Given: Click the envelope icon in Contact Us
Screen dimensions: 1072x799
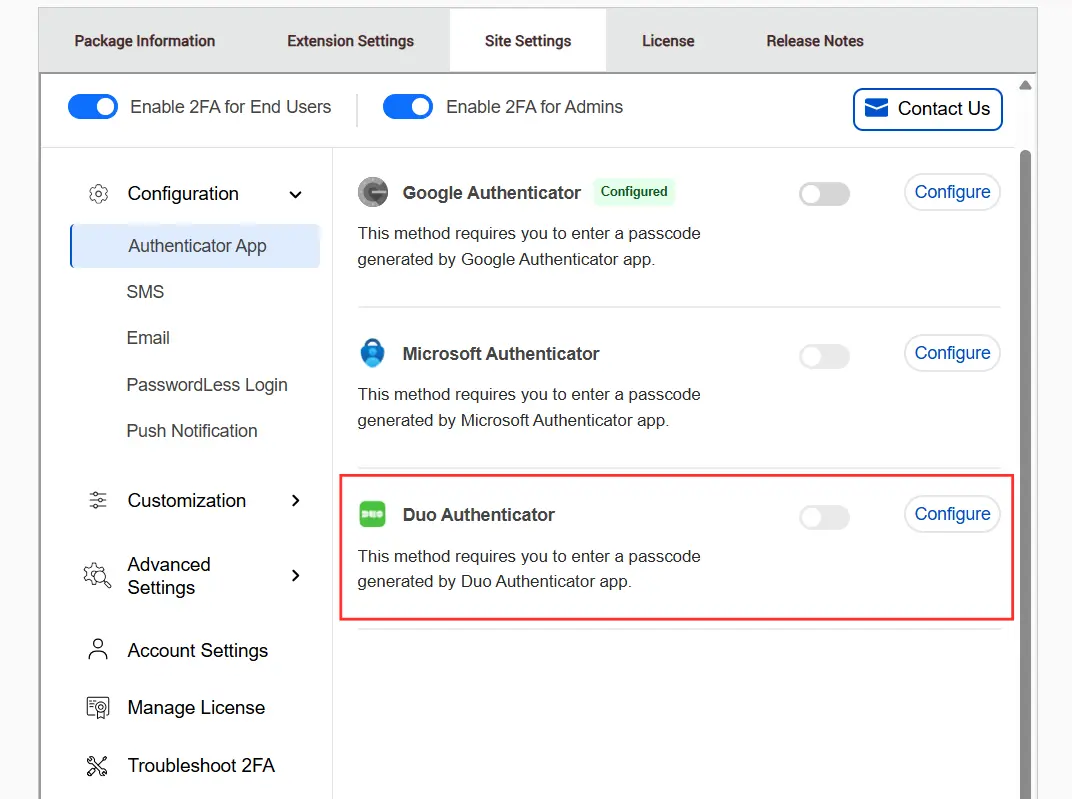Looking at the screenshot, I should tap(876, 108).
